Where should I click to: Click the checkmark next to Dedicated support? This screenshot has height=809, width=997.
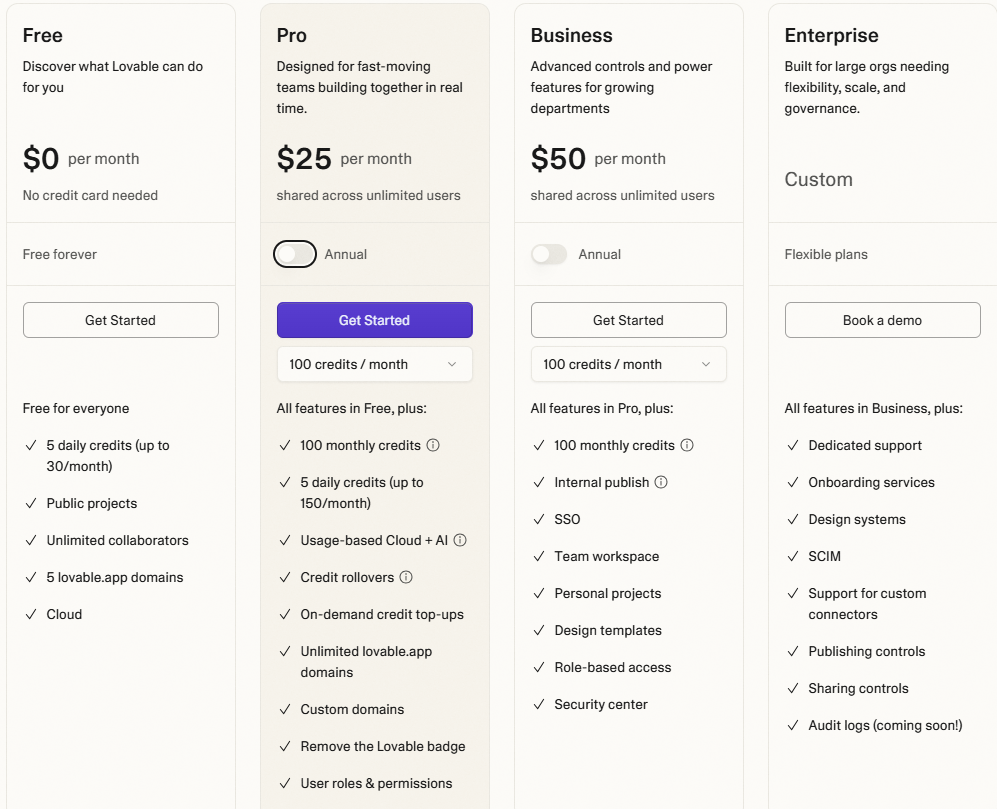point(793,445)
